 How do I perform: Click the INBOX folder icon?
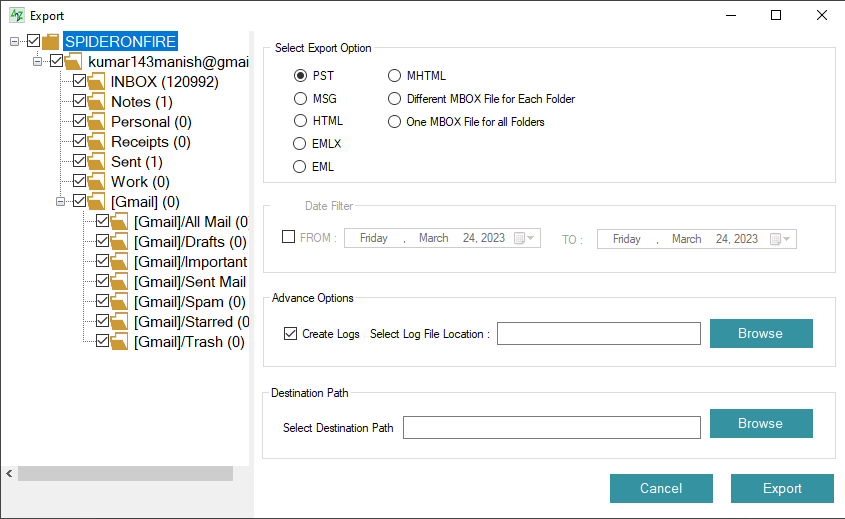(97, 82)
